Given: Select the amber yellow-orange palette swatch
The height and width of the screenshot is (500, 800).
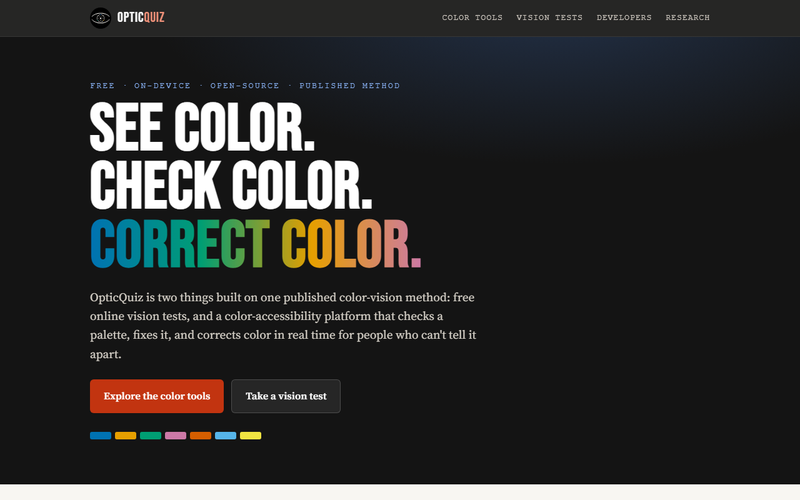Looking at the screenshot, I should 126,436.
